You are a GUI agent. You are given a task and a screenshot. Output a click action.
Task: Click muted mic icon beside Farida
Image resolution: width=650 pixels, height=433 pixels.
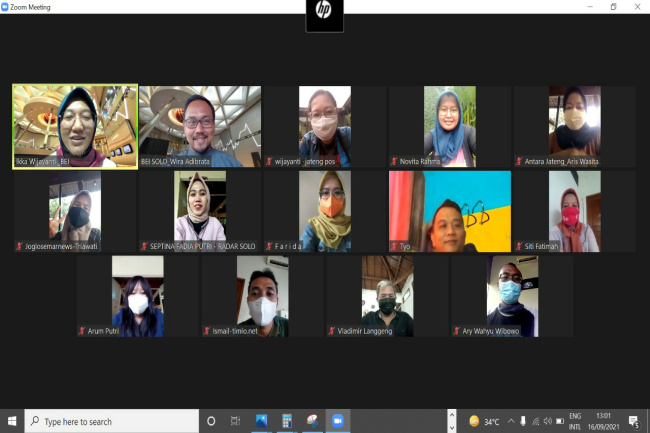pos(269,246)
